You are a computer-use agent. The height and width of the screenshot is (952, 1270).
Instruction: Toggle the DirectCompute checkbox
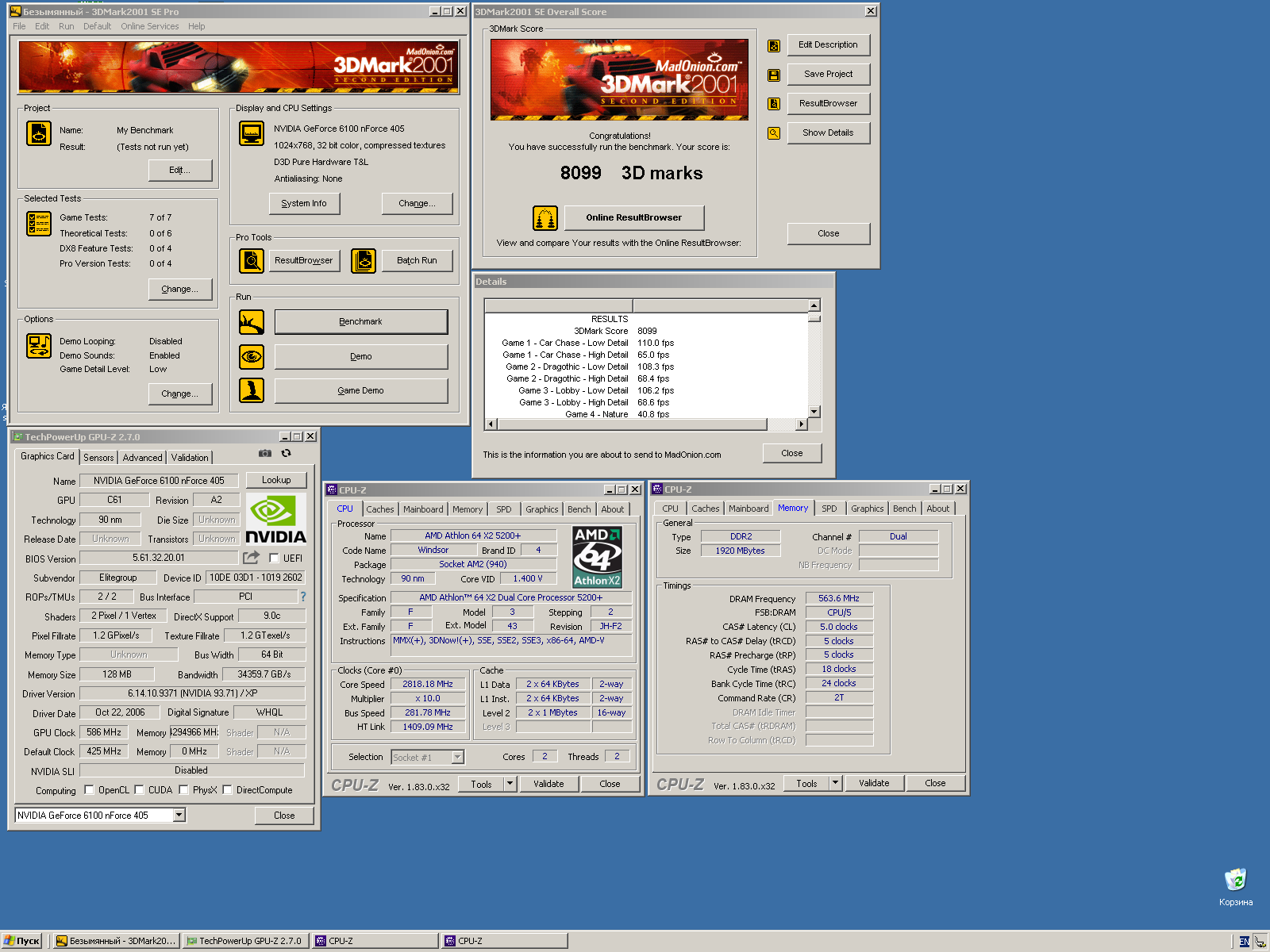pos(227,789)
